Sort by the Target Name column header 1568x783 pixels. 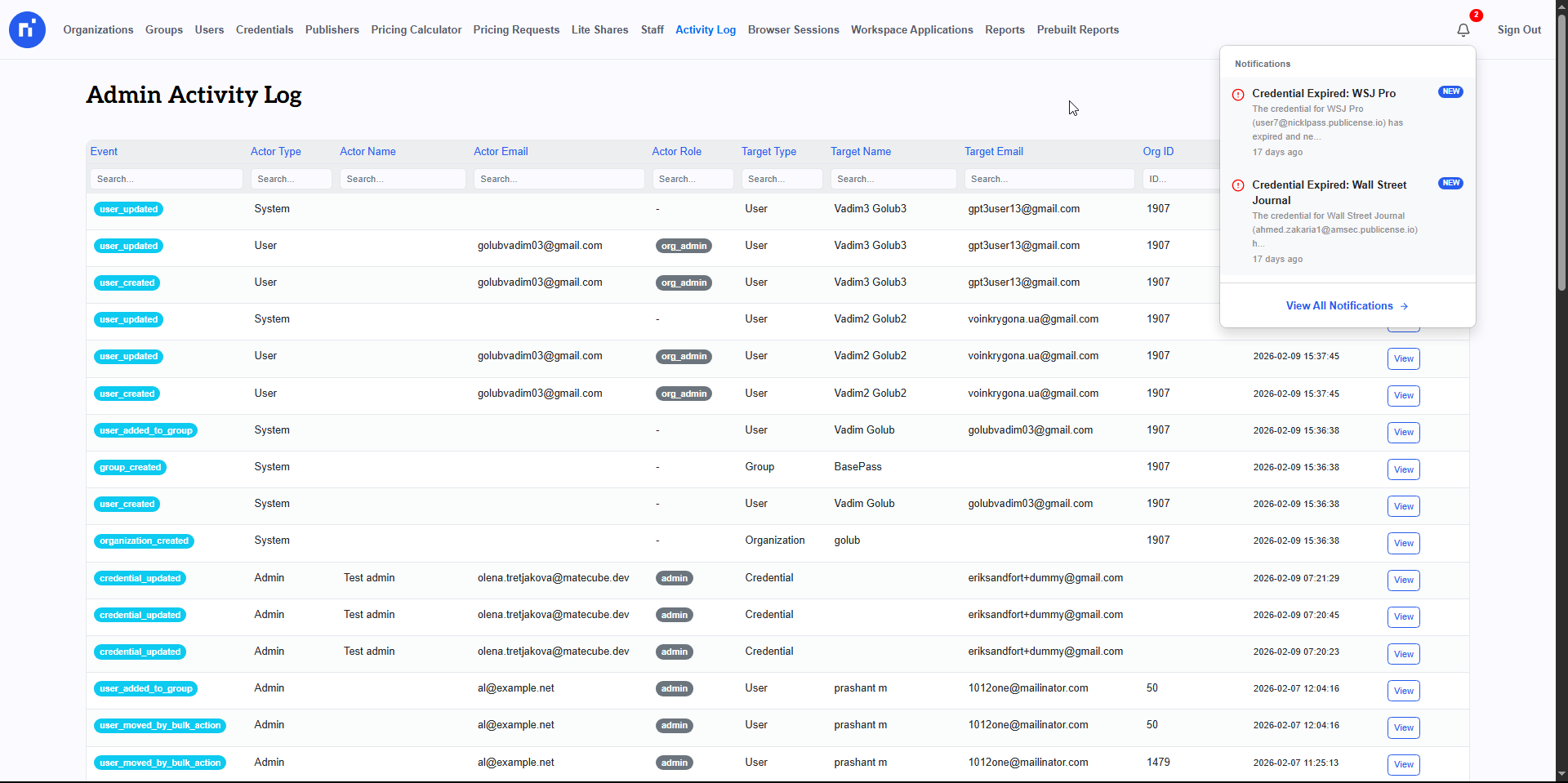[x=861, y=152]
